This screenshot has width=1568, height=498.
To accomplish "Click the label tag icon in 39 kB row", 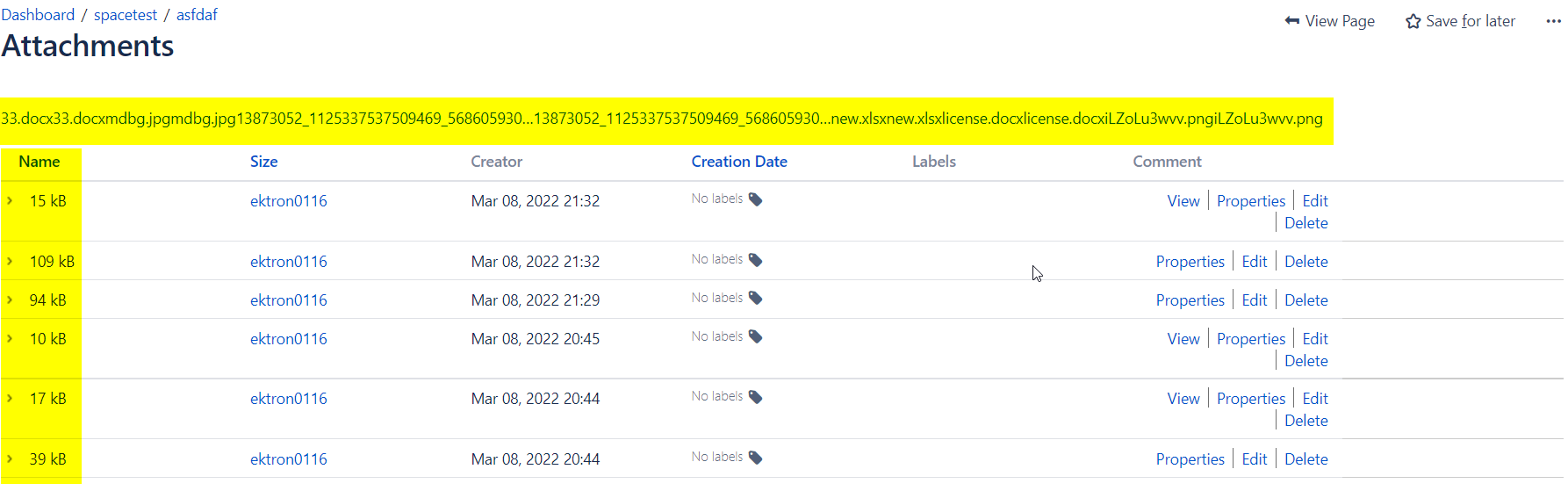I will [755, 458].
